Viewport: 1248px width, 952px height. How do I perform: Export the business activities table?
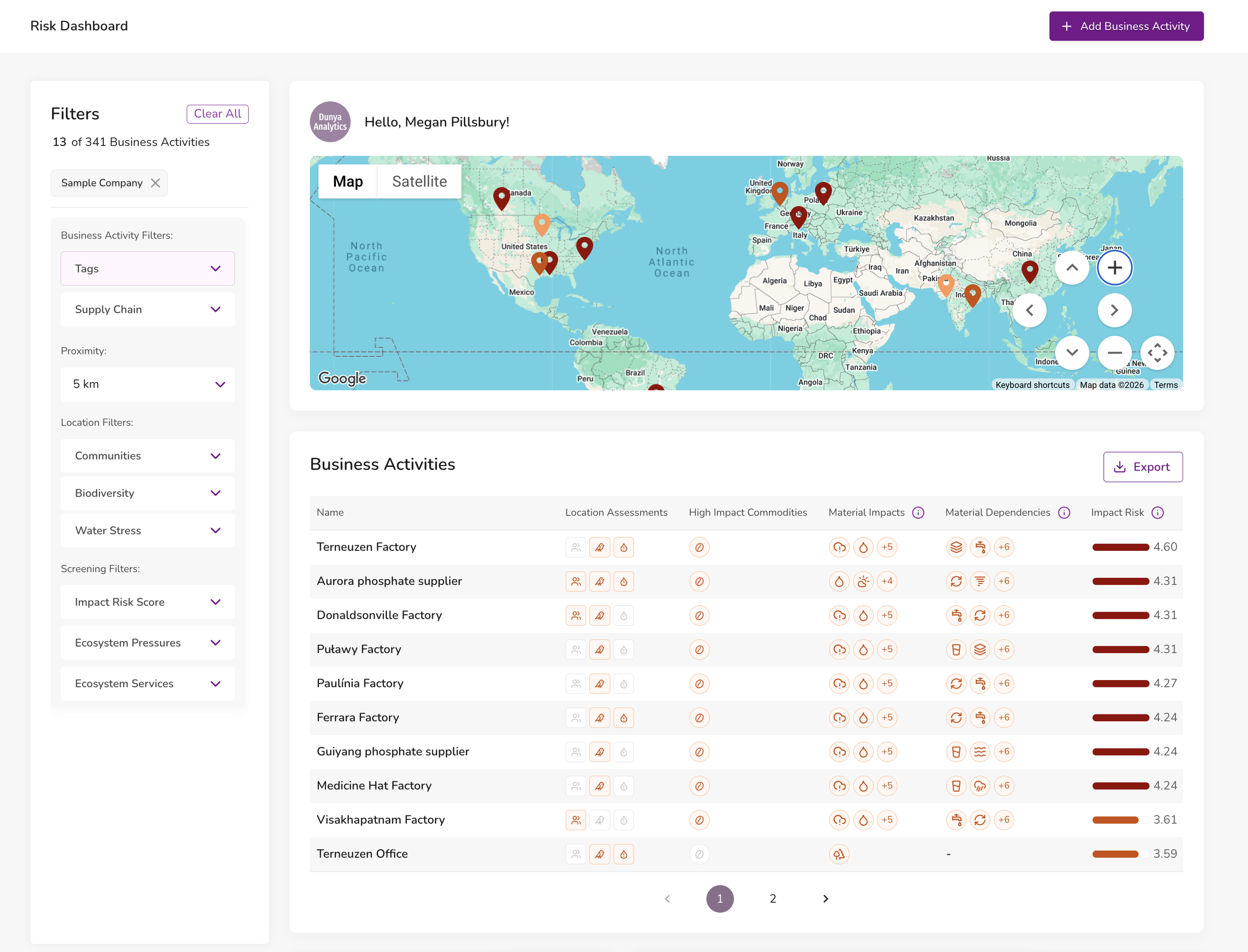tap(1143, 467)
